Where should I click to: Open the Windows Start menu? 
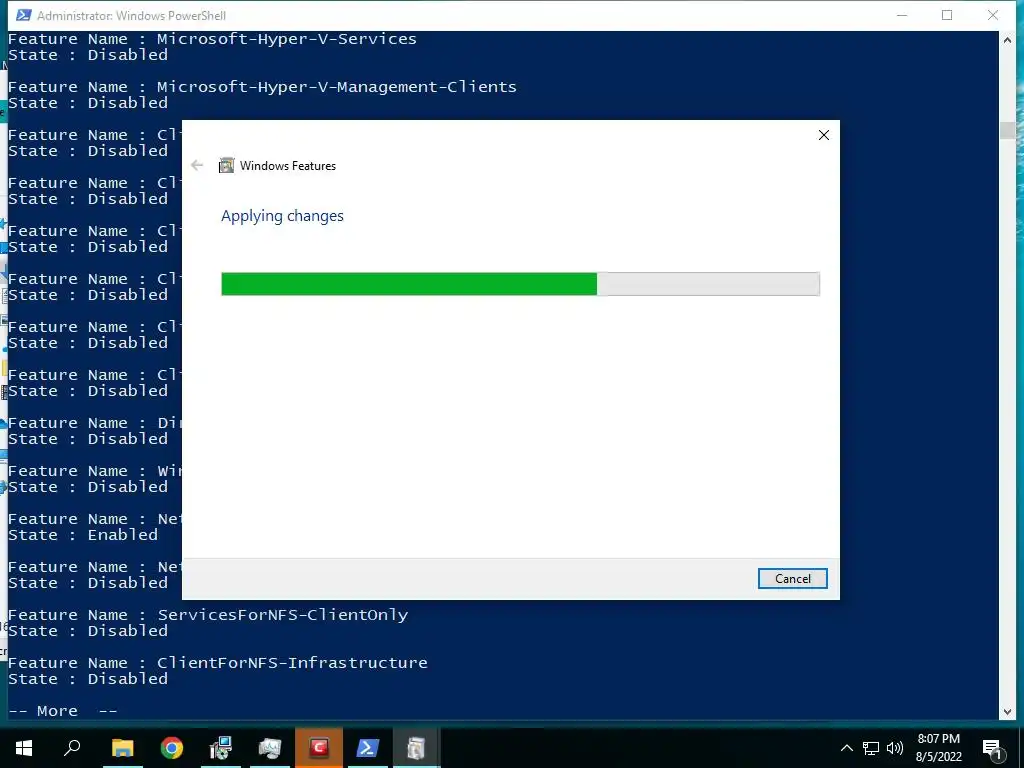24,748
